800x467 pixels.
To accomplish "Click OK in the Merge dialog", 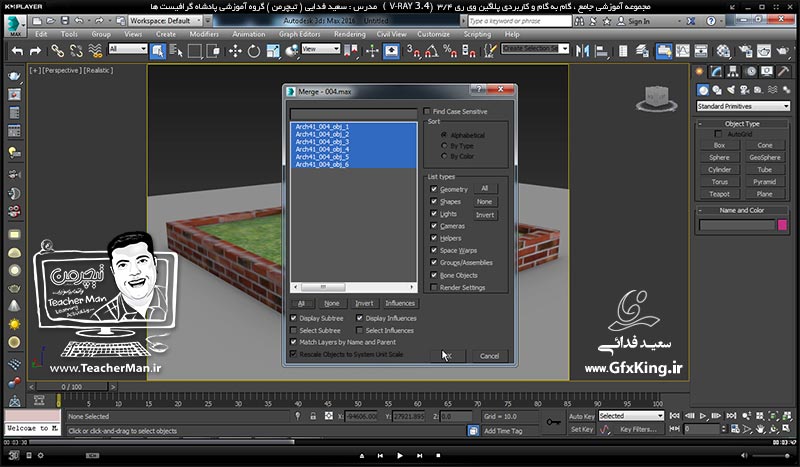I will point(448,356).
